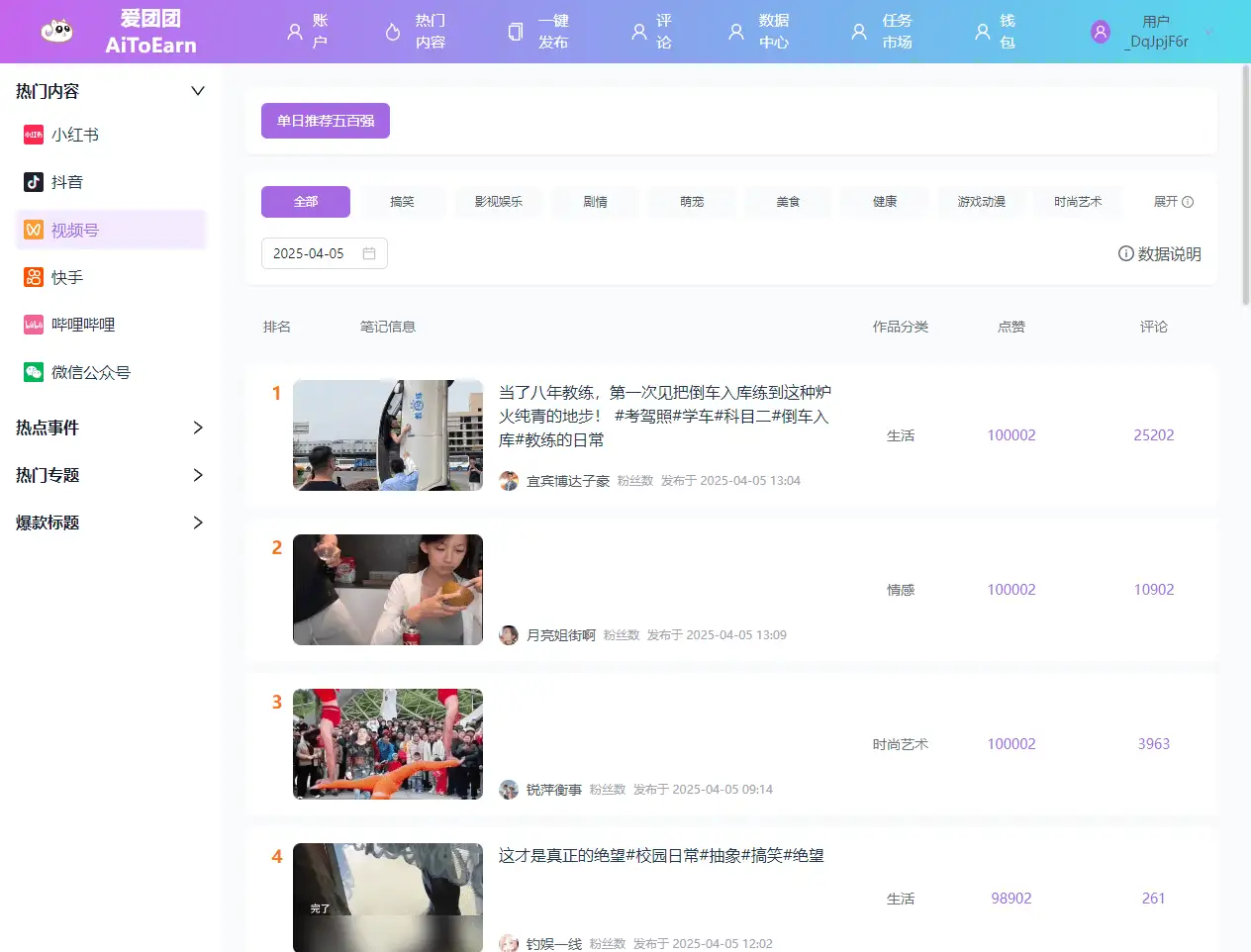Select the Kuaishou (快手) icon

pyautogui.click(x=34, y=277)
